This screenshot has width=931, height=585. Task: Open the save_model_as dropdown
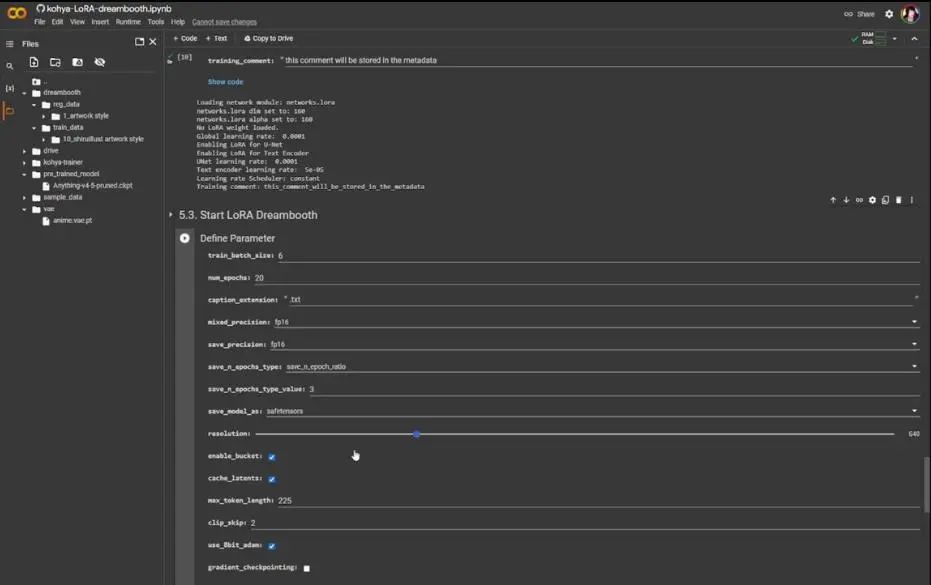coord(593,411)
